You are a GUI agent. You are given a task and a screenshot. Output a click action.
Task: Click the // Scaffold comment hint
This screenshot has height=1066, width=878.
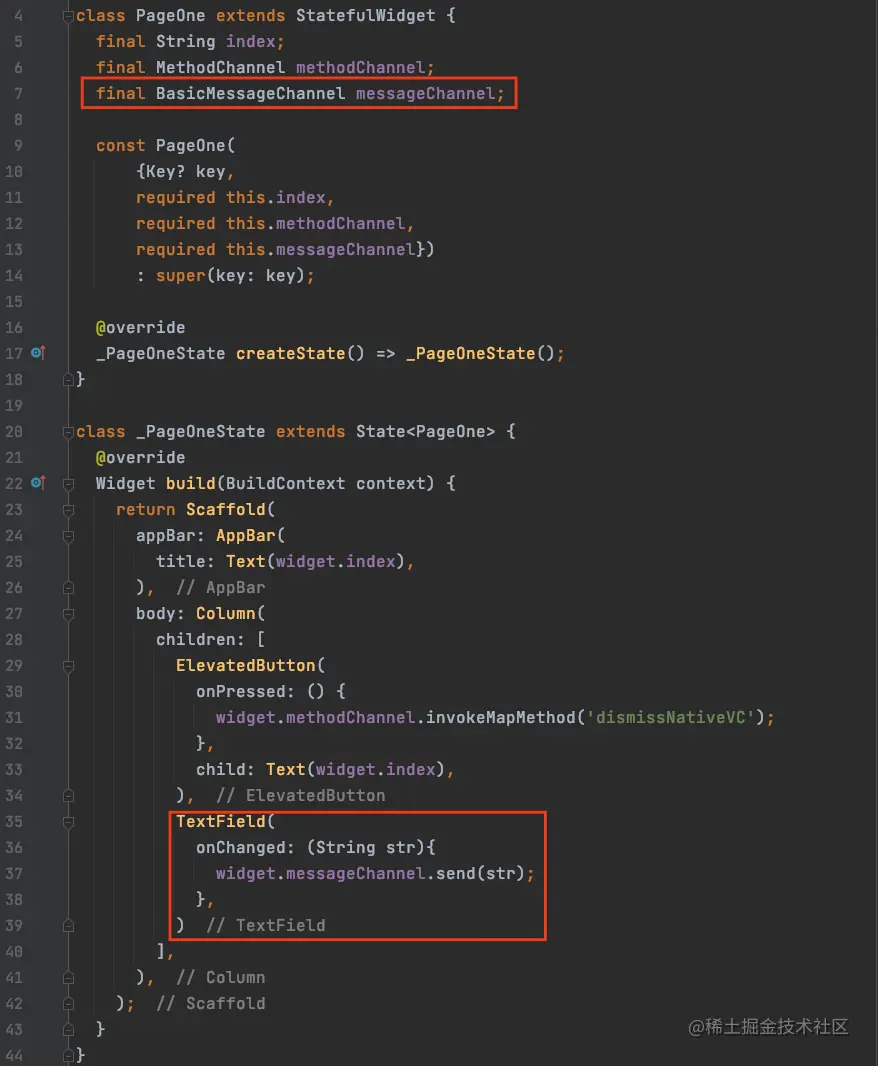click(211, 1003)
